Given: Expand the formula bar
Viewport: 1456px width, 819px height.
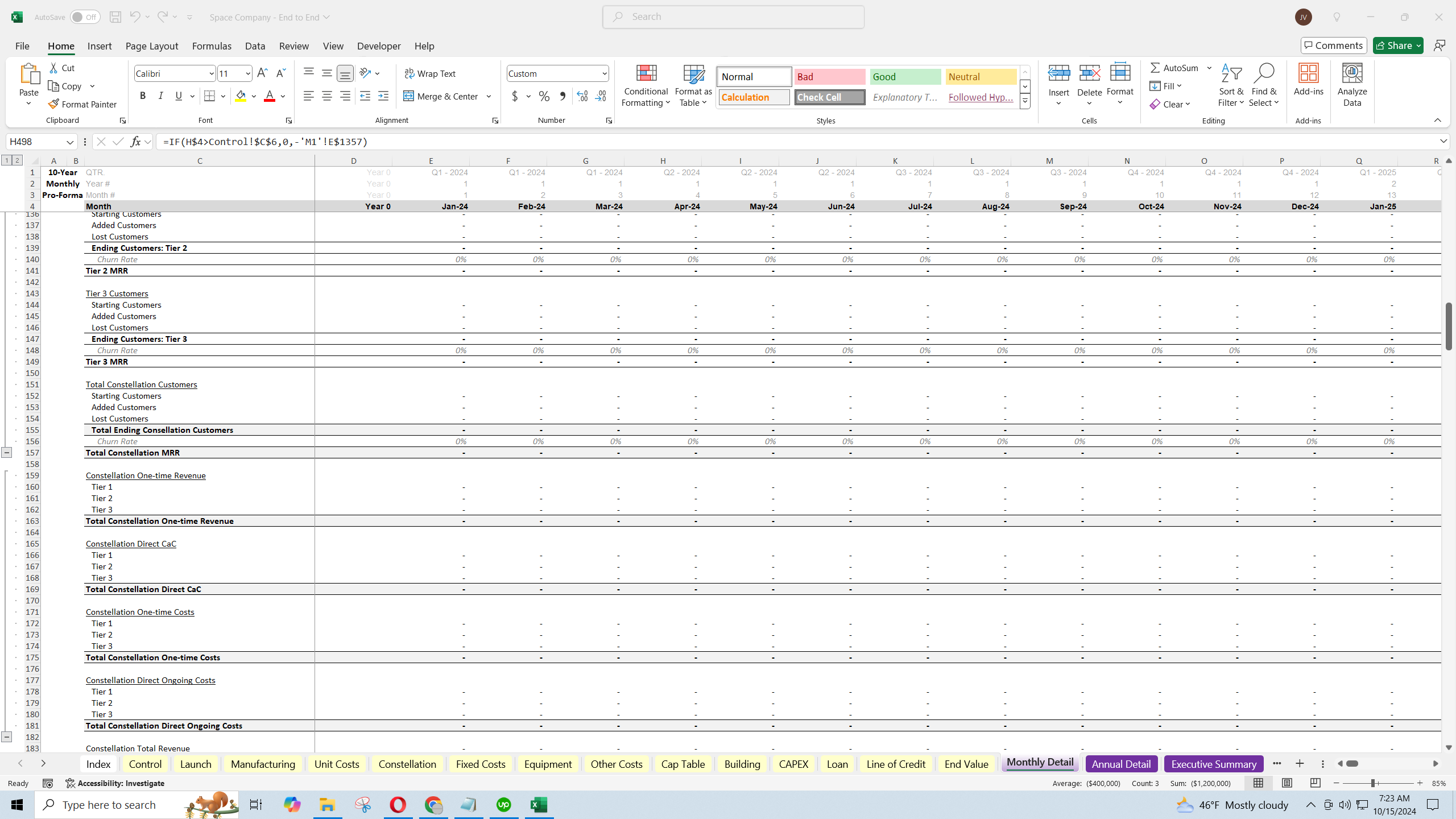Looking at the screenshot, I should [x=1443, y=141].
